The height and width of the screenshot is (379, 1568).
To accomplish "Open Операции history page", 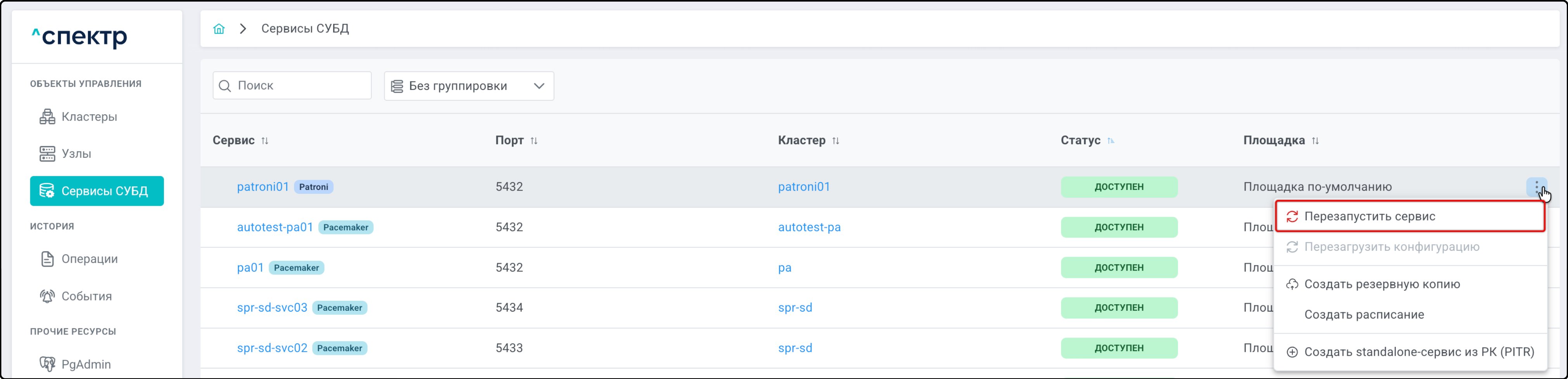I will 89,259.
